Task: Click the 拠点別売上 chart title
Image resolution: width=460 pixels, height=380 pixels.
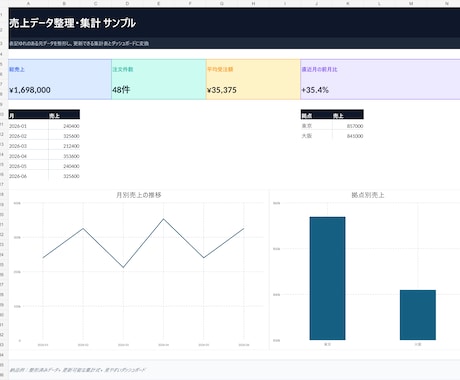Action: [x=368, y=195]
